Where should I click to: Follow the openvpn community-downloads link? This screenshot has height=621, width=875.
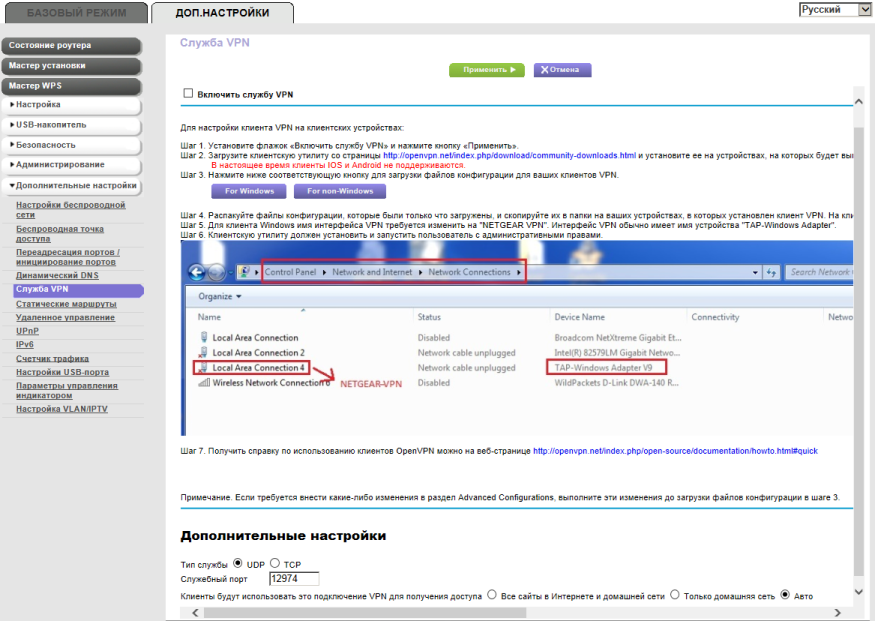click(x=509, y=156)
